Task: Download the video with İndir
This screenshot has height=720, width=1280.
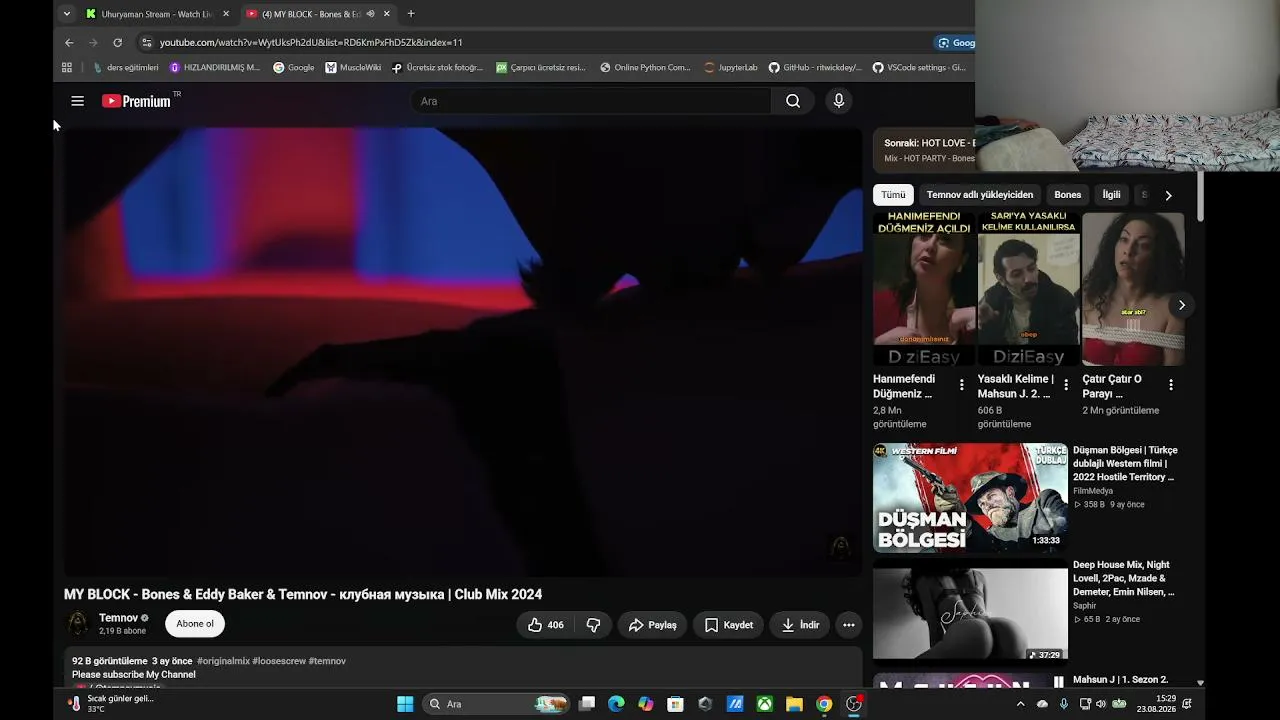Action: [800, 625]
